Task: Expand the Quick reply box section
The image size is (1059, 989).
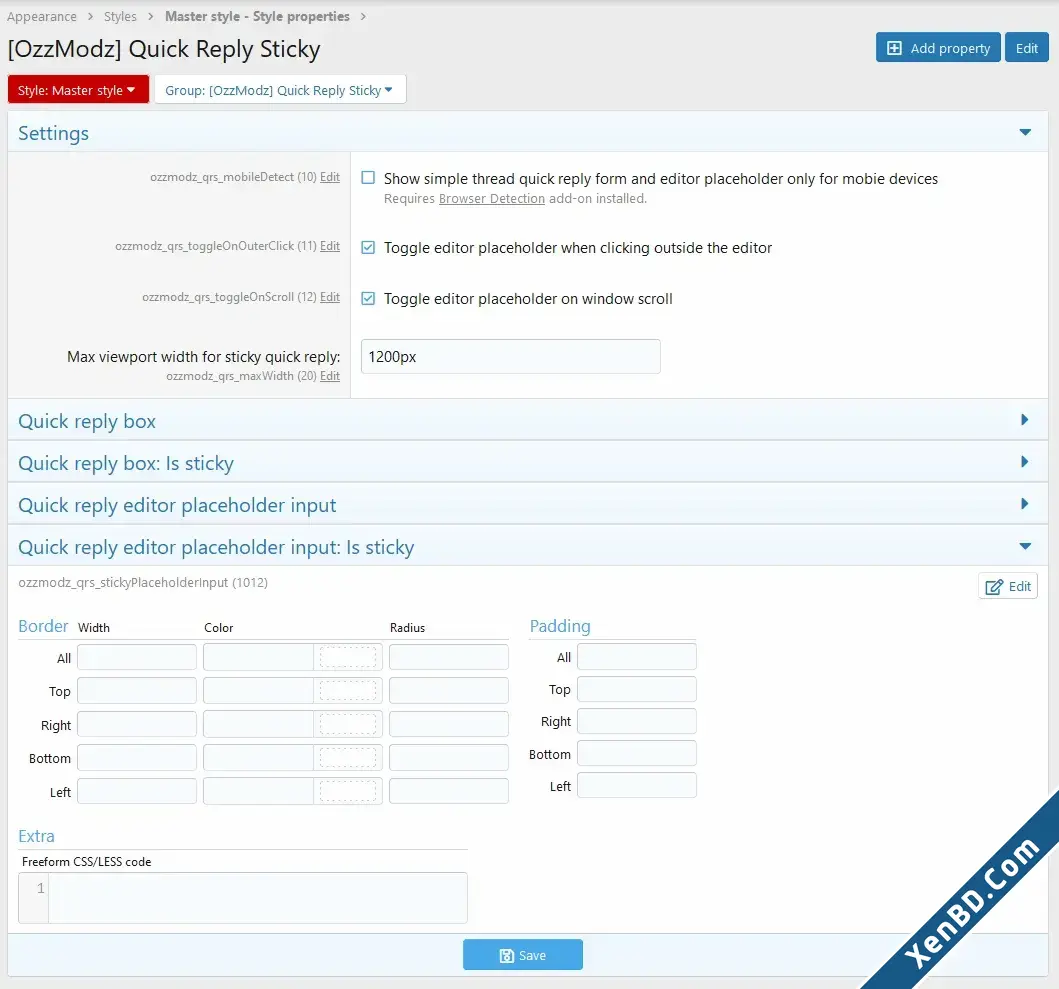Action: pyautogui.click(x=1025, y=420)
